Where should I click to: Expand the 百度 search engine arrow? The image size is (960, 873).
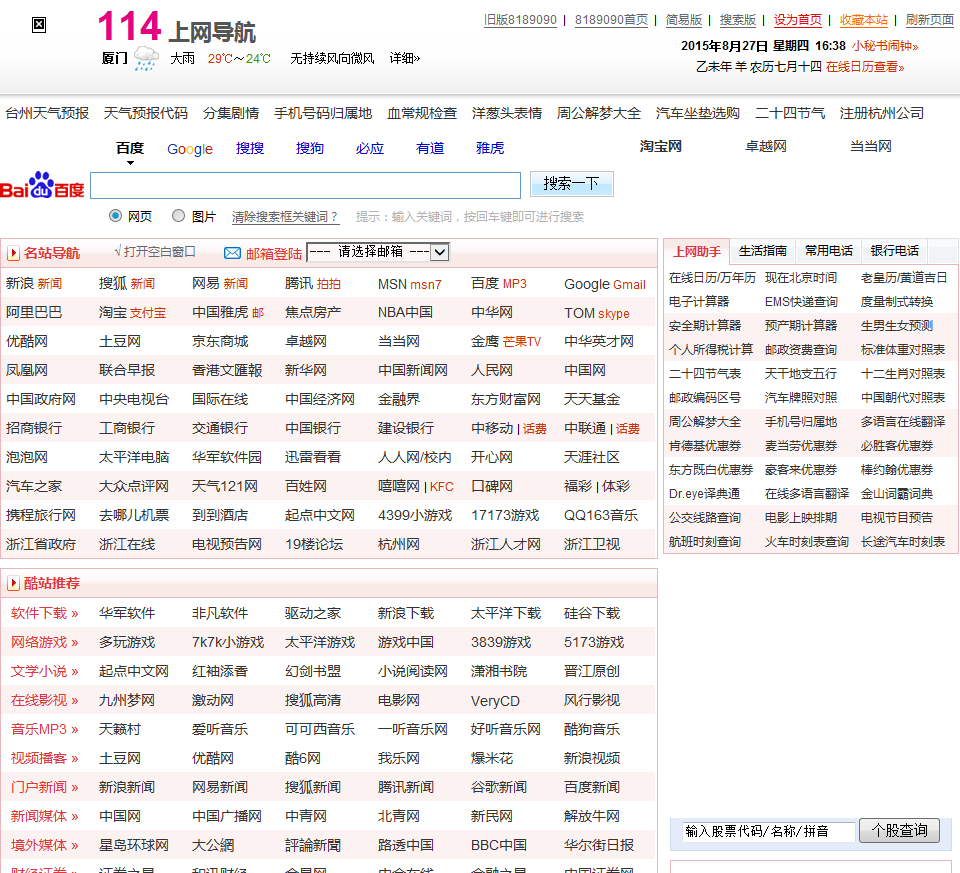click(x=130, y=163)
